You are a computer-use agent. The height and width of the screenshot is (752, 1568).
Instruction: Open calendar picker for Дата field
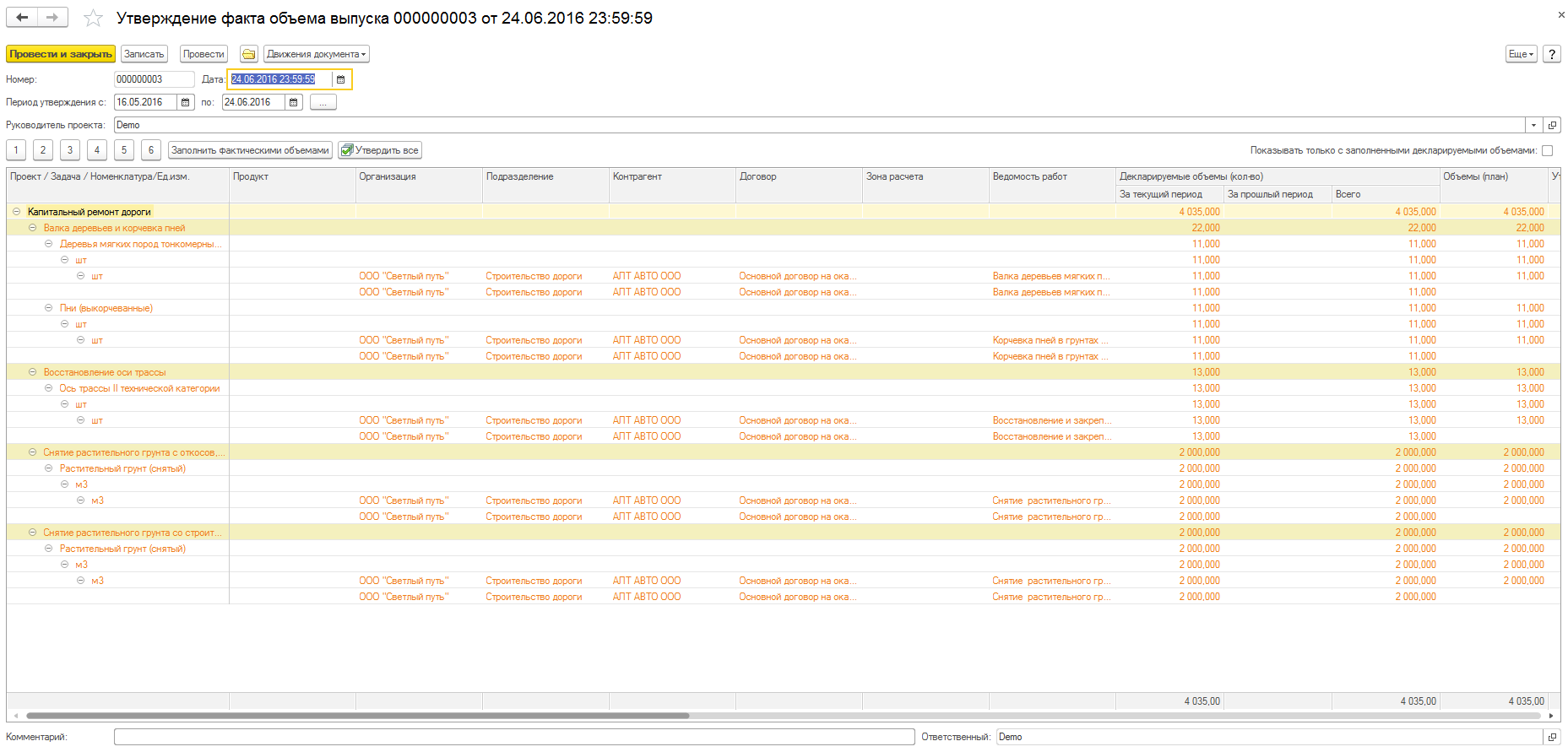coord(341,79)
